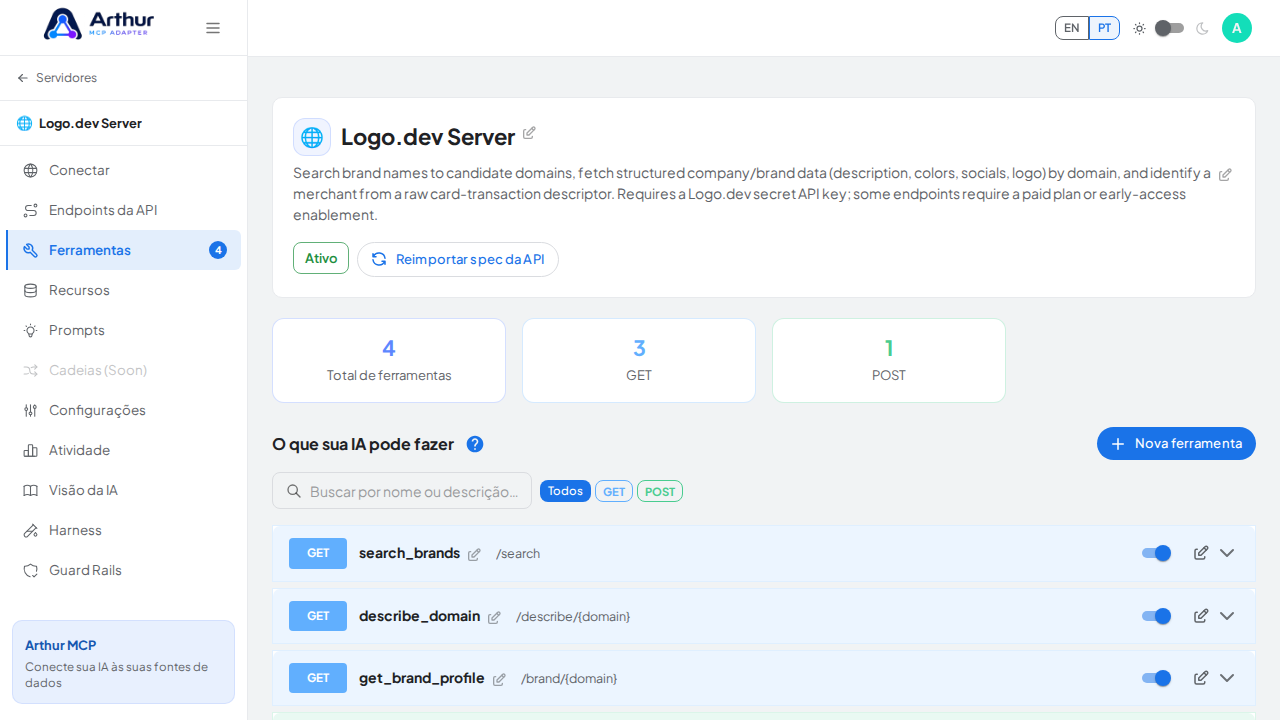This screenshot has height=720, width=1280.
Task: Open the editor for get_brand_profile row
Action: (1201, 678)
